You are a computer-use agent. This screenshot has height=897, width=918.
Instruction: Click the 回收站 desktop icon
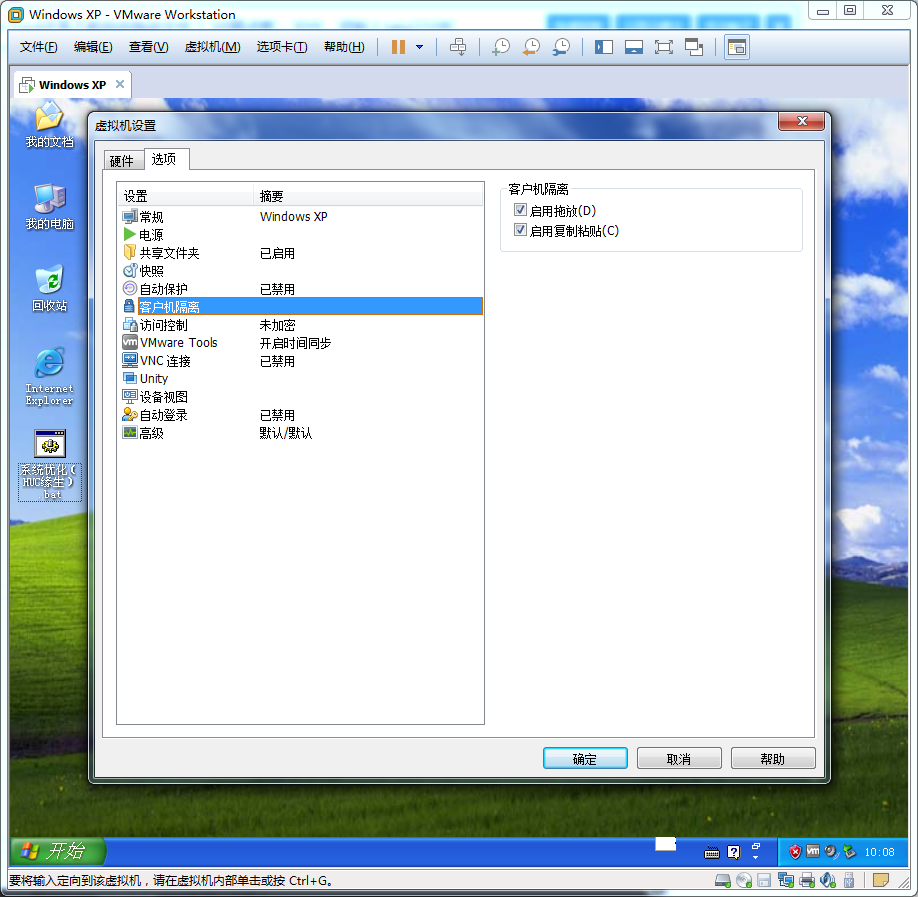(49, 289)
